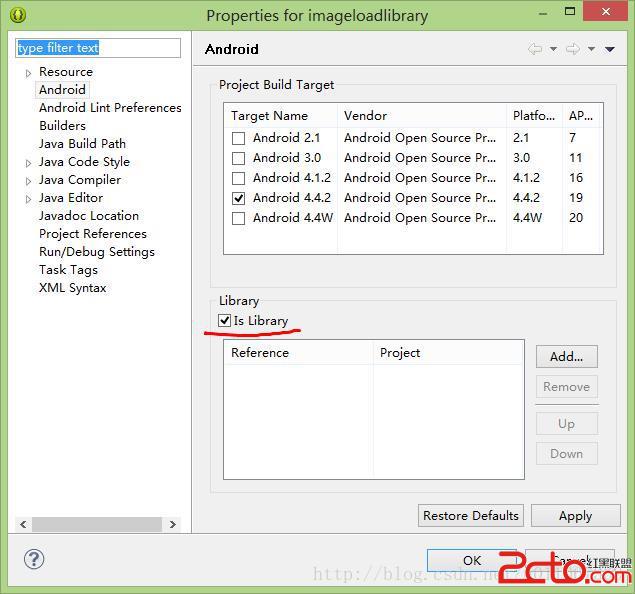Viewport: 635px width, 594px height.
Task: Click API level 19 cell
Action: click(576, 198)
